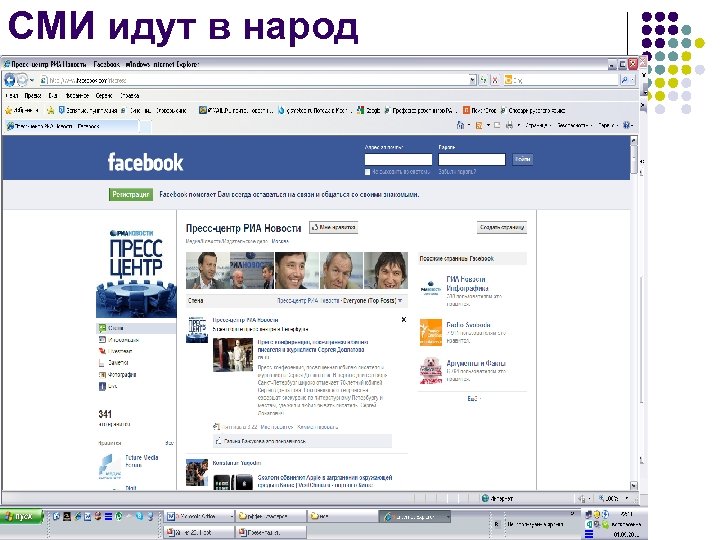The image size is (720, 540).
Task: Click the browser Forward arrow button
Action: pos(22,80)
